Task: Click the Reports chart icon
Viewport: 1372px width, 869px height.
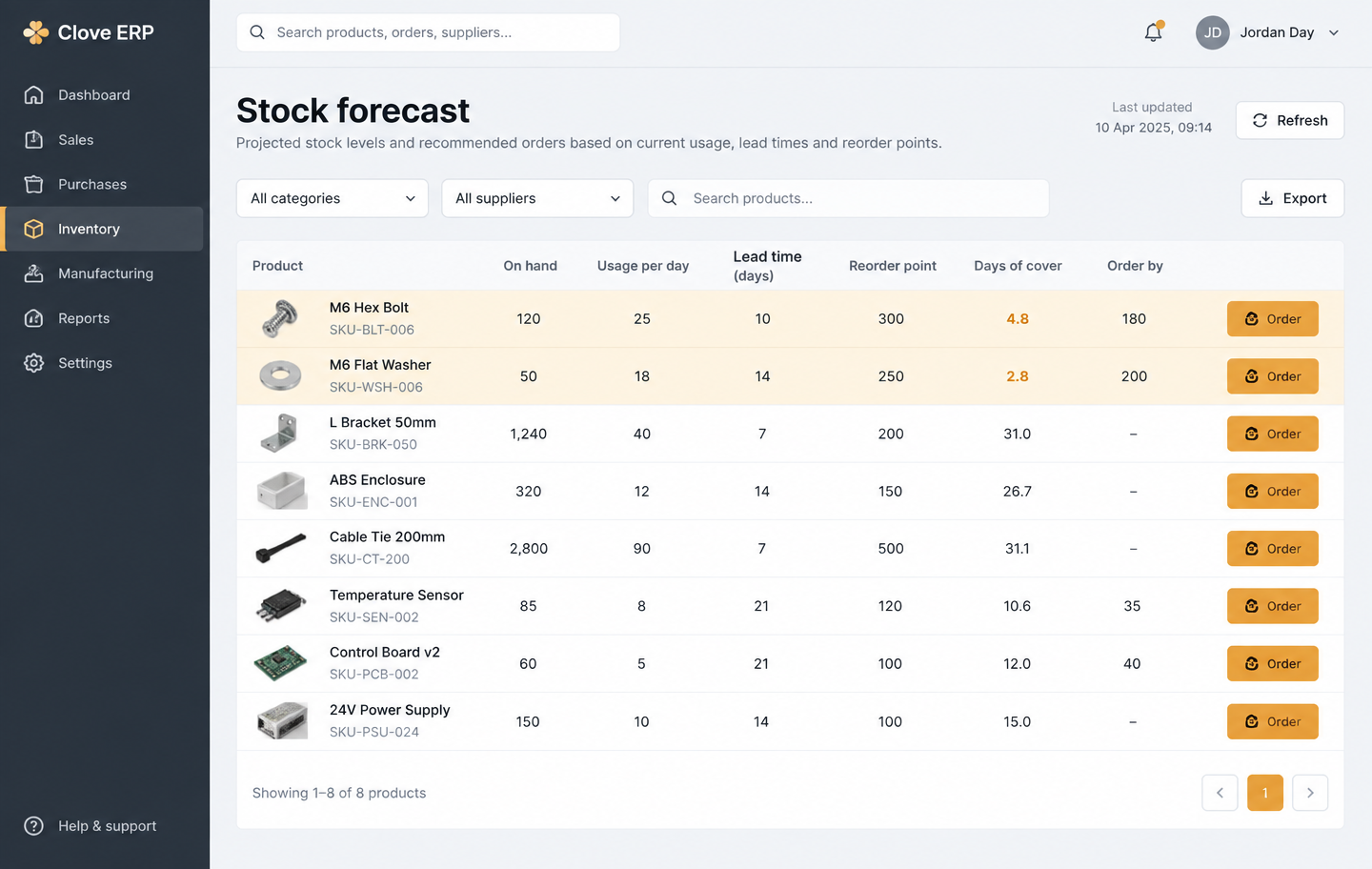Action: point(34,318)
